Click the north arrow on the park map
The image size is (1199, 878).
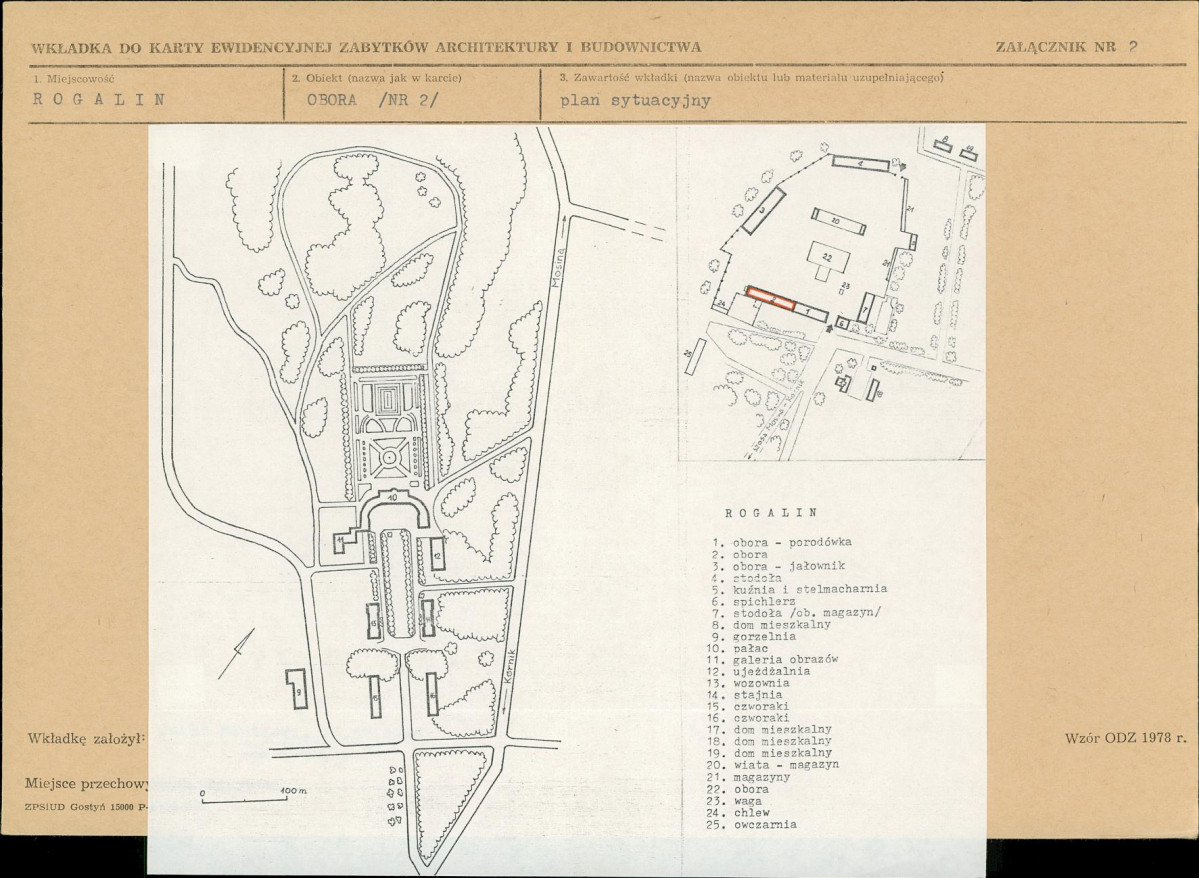[236, 653]
